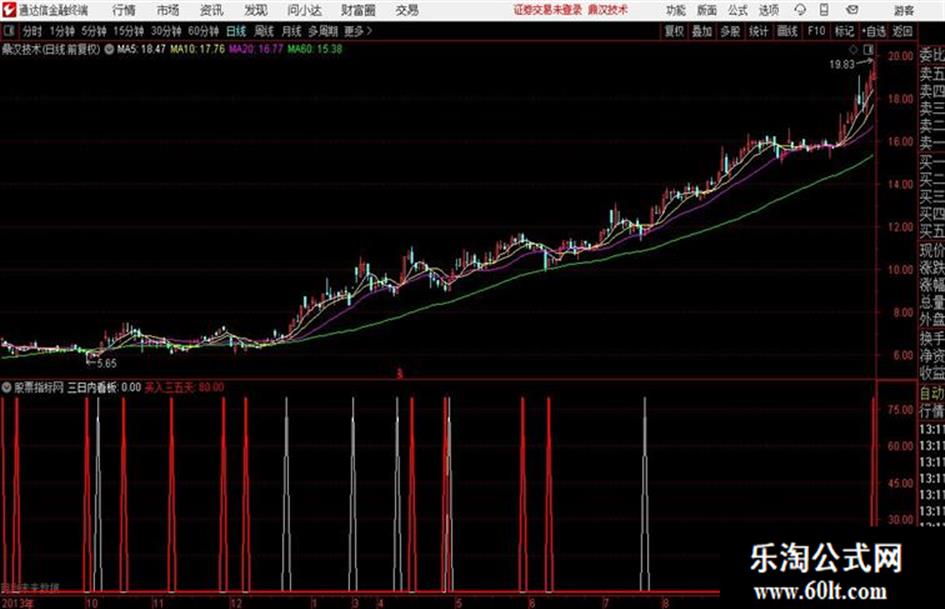Click the mobile phone icon in top bar
The height and width of the screenshot is (609, 945).
[x=824, y=10]
